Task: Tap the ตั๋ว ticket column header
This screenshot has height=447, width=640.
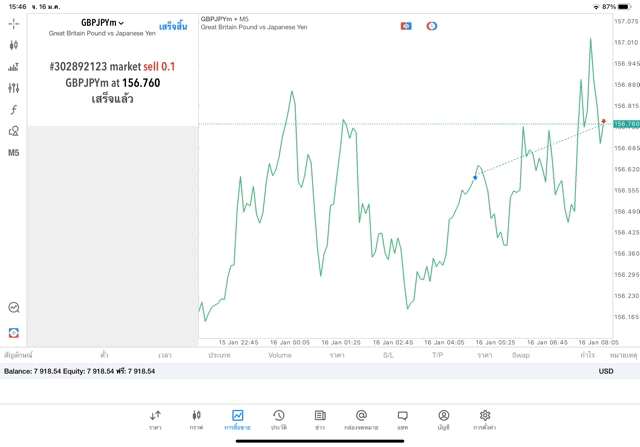Action: tap(104, 355)
